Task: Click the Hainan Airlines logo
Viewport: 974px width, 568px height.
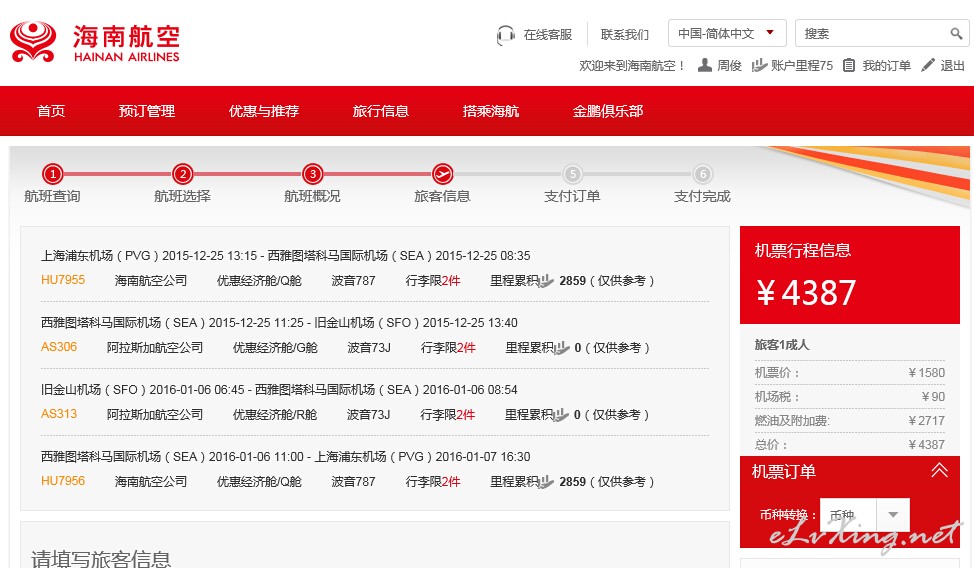Action: pos(94,42)
